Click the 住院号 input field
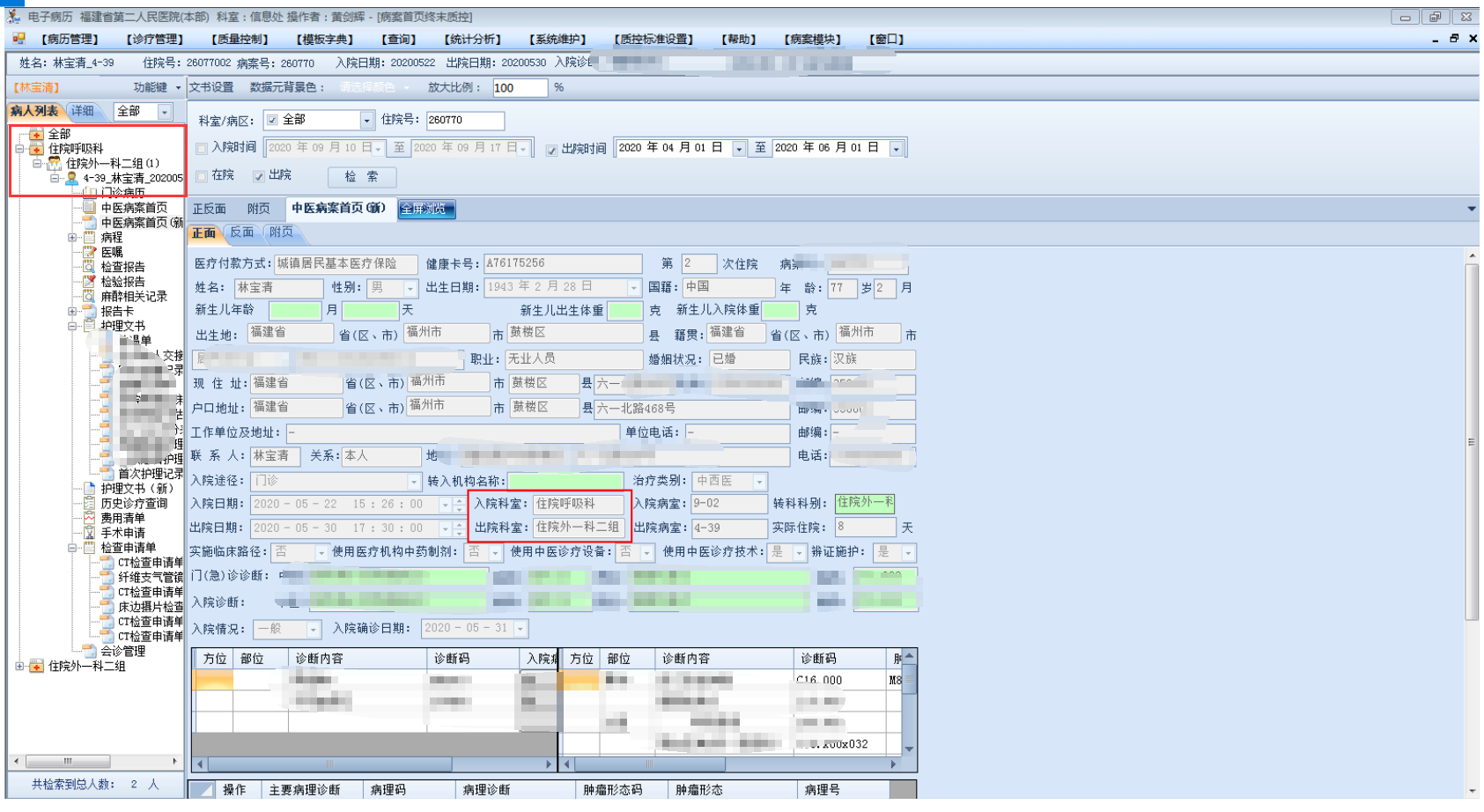Image resolution: width=1484 pixels, height=812 pixels. [x=465, y=120]
